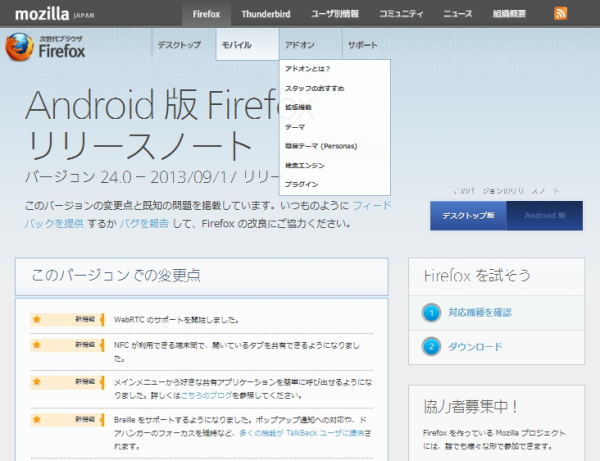The image size is (600, 461).
Task: Choose 拡張機能 from the add-ons dropdown
Action: pos(299,106)
